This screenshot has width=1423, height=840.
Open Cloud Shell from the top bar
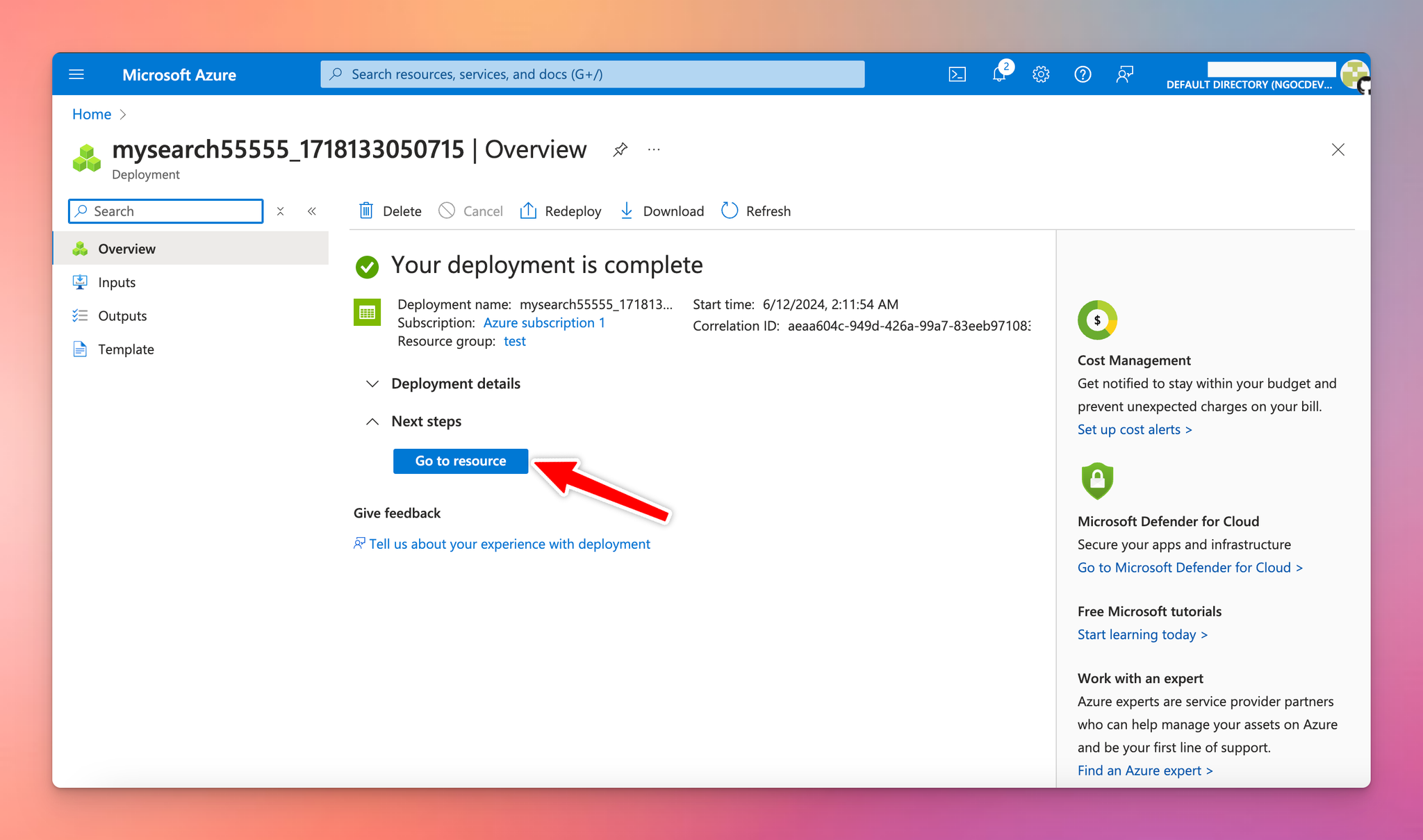[x=957, y=74]
